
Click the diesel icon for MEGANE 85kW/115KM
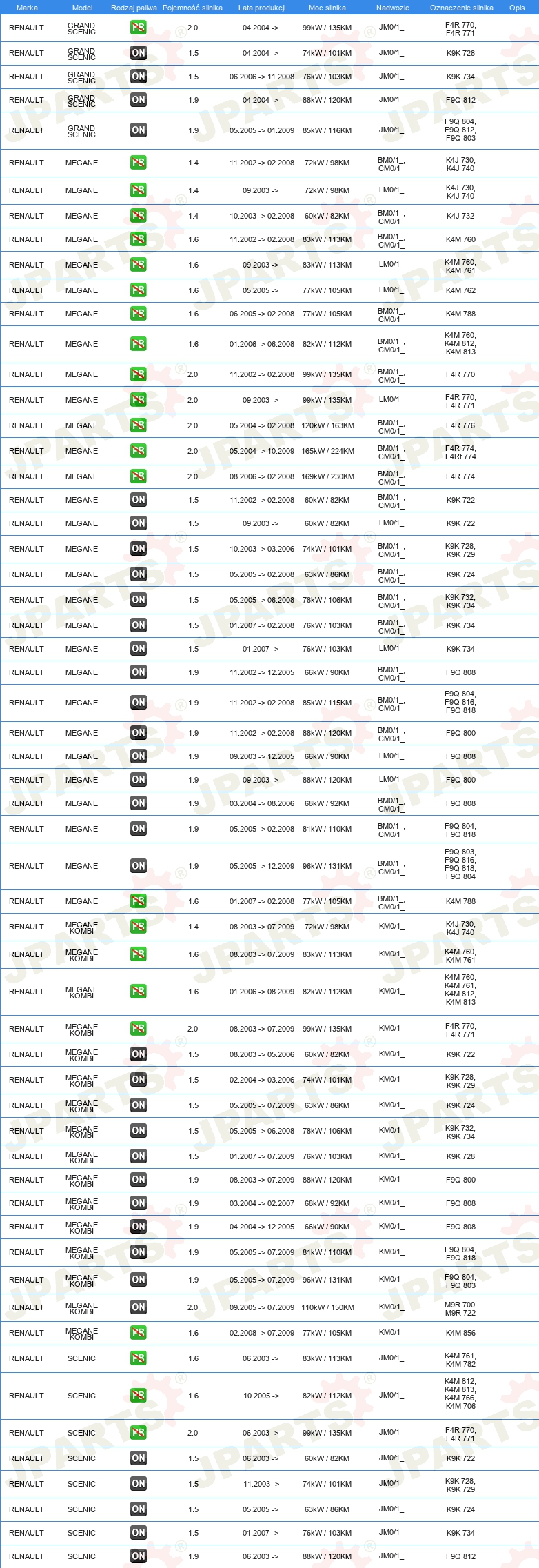click(139, 703)
